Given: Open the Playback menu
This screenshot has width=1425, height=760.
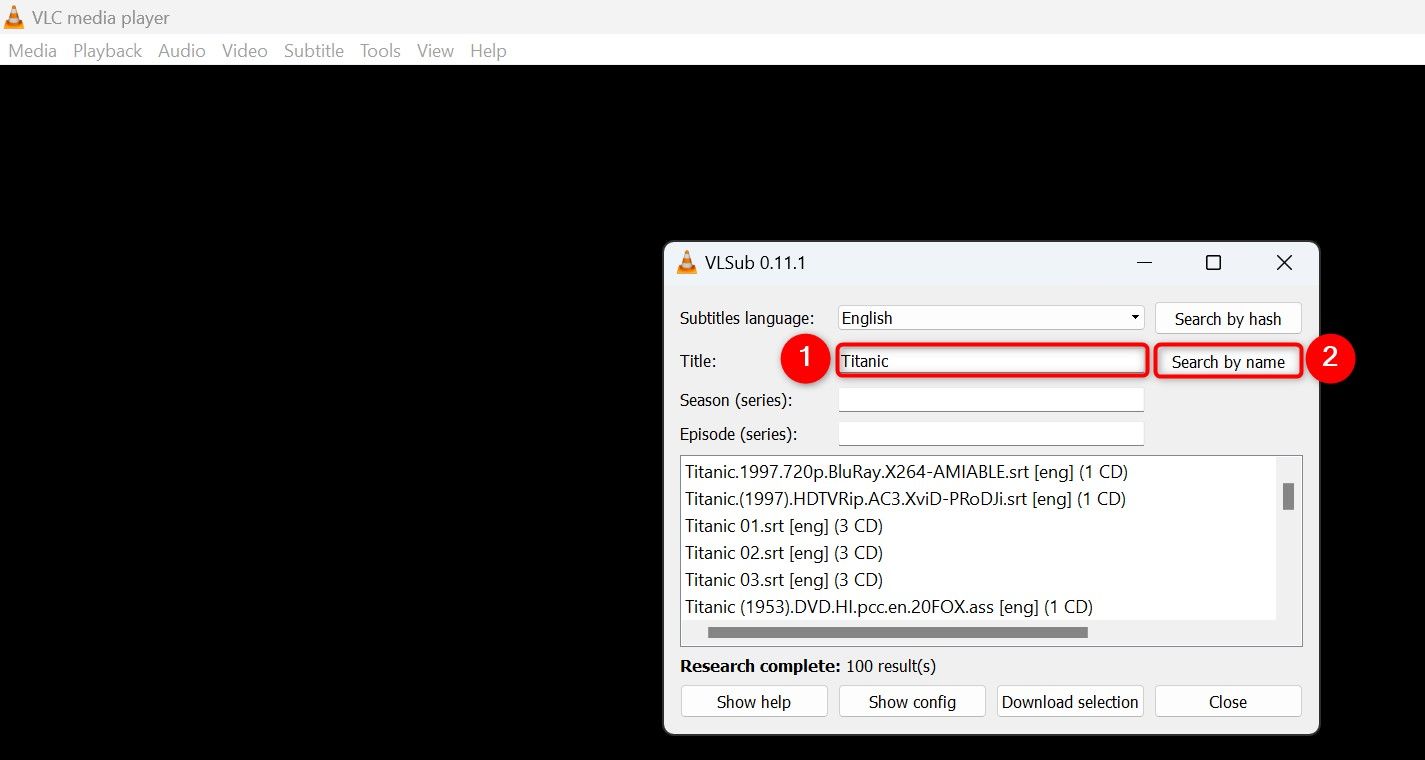Looking at the screenshot, I should click(x=107, y=51).
